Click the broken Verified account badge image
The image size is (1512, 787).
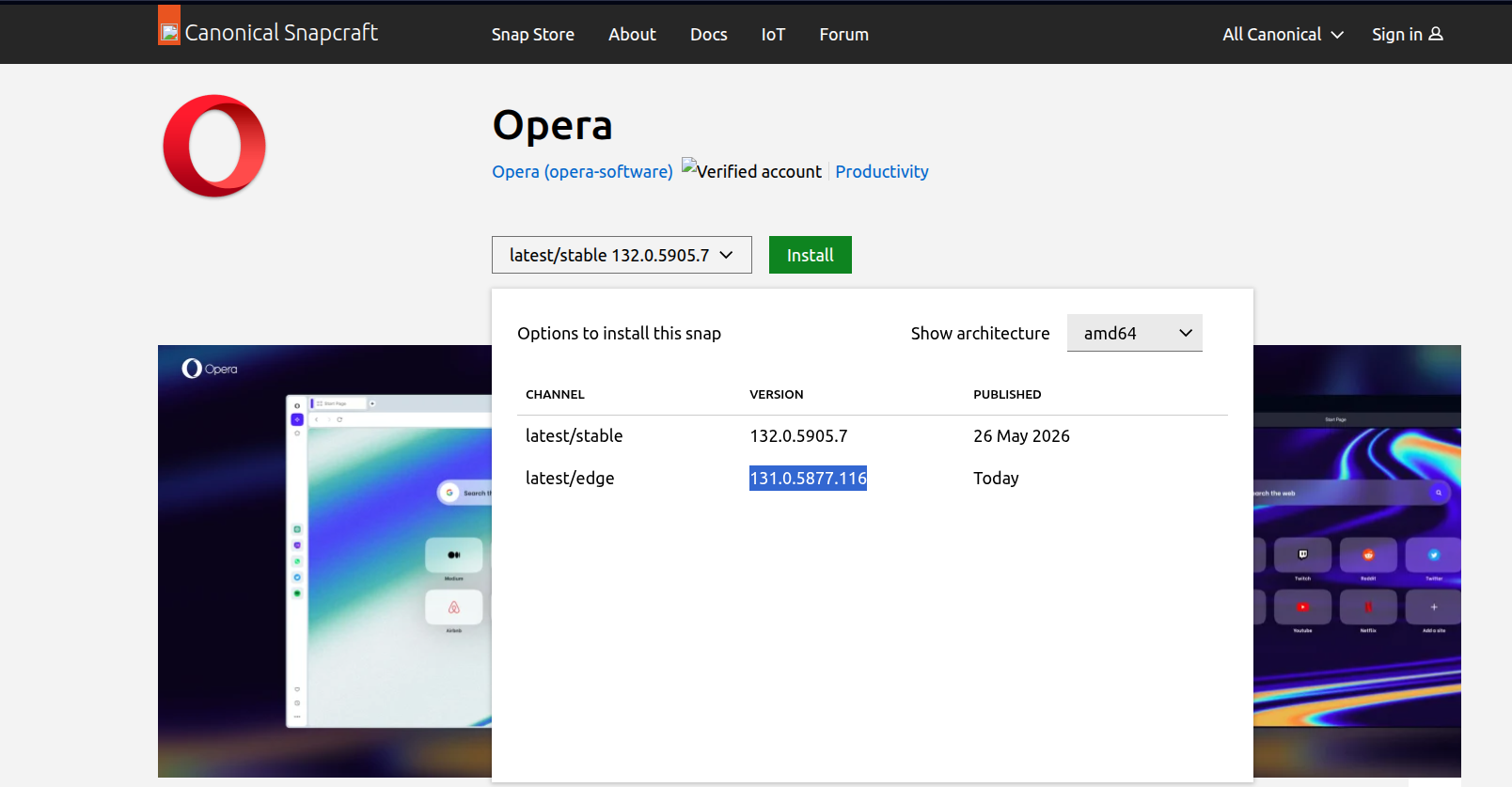click(x=689, y=165)
